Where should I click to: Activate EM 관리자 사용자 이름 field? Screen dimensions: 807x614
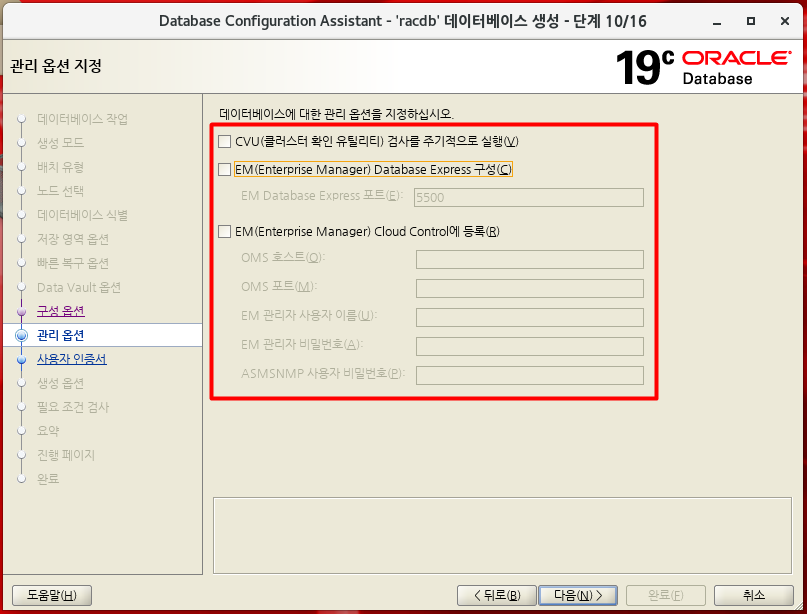pyautogui.click(x=530, y=317)
